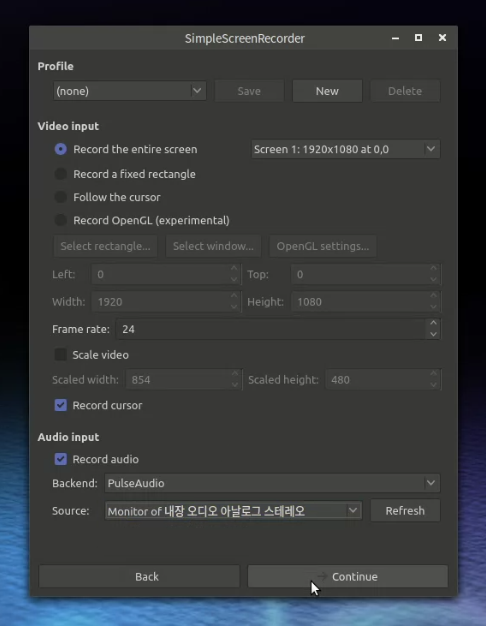Screen dimensions: 486x626
Task: Maximize the SimpleScreenRecorder window
Action: (419, 38)
